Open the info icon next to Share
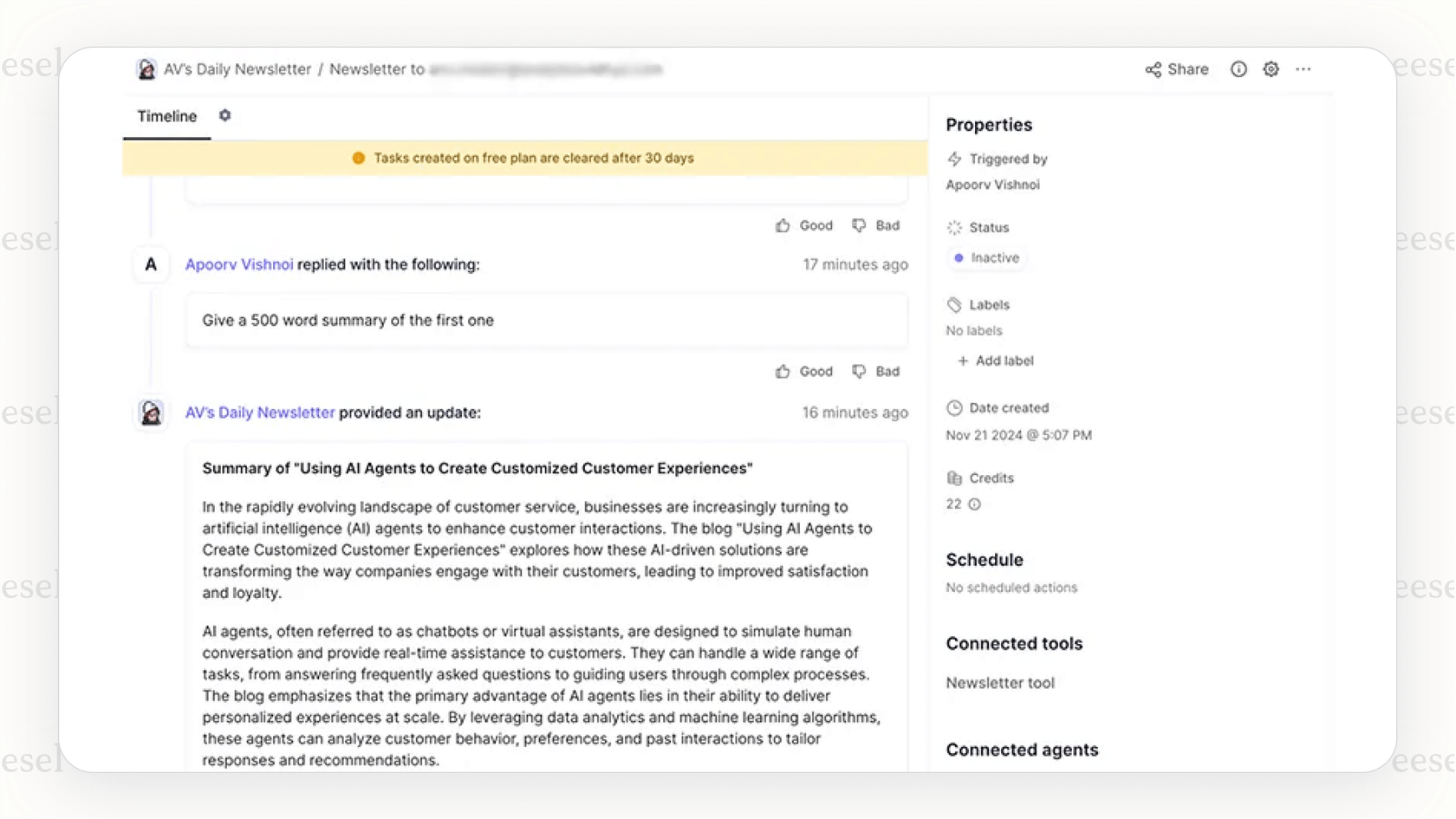The width and height of the screenshot is (1456, 819). 1238,69
